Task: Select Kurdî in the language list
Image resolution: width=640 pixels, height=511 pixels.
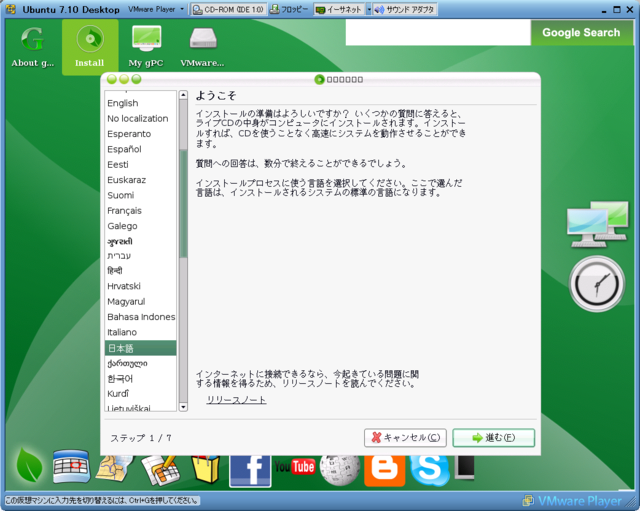Action: (140, 394)
